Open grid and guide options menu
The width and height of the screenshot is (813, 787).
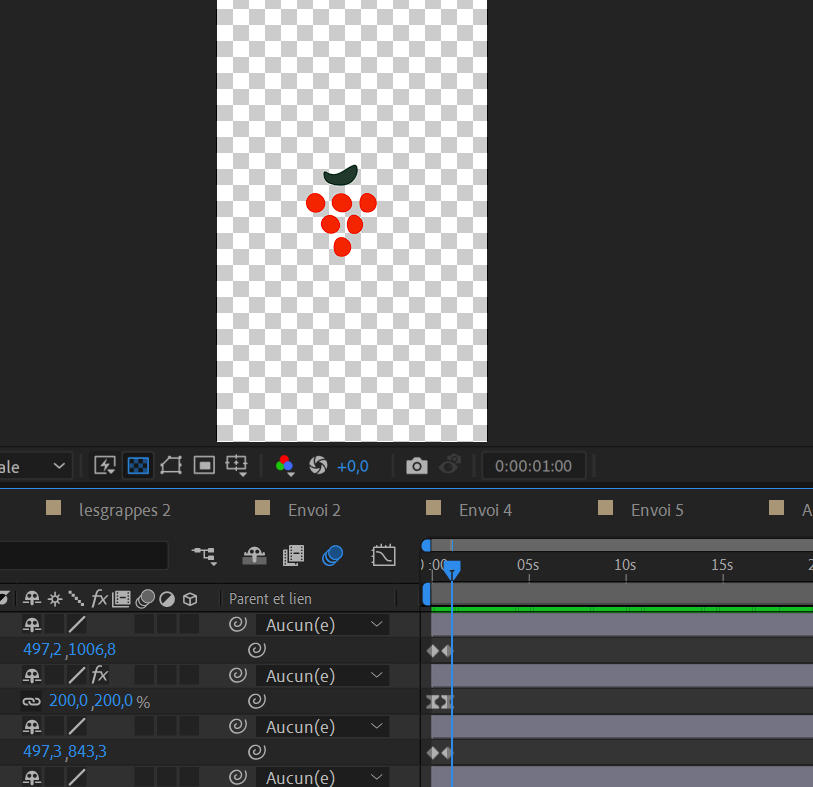(x=237, y=466)
